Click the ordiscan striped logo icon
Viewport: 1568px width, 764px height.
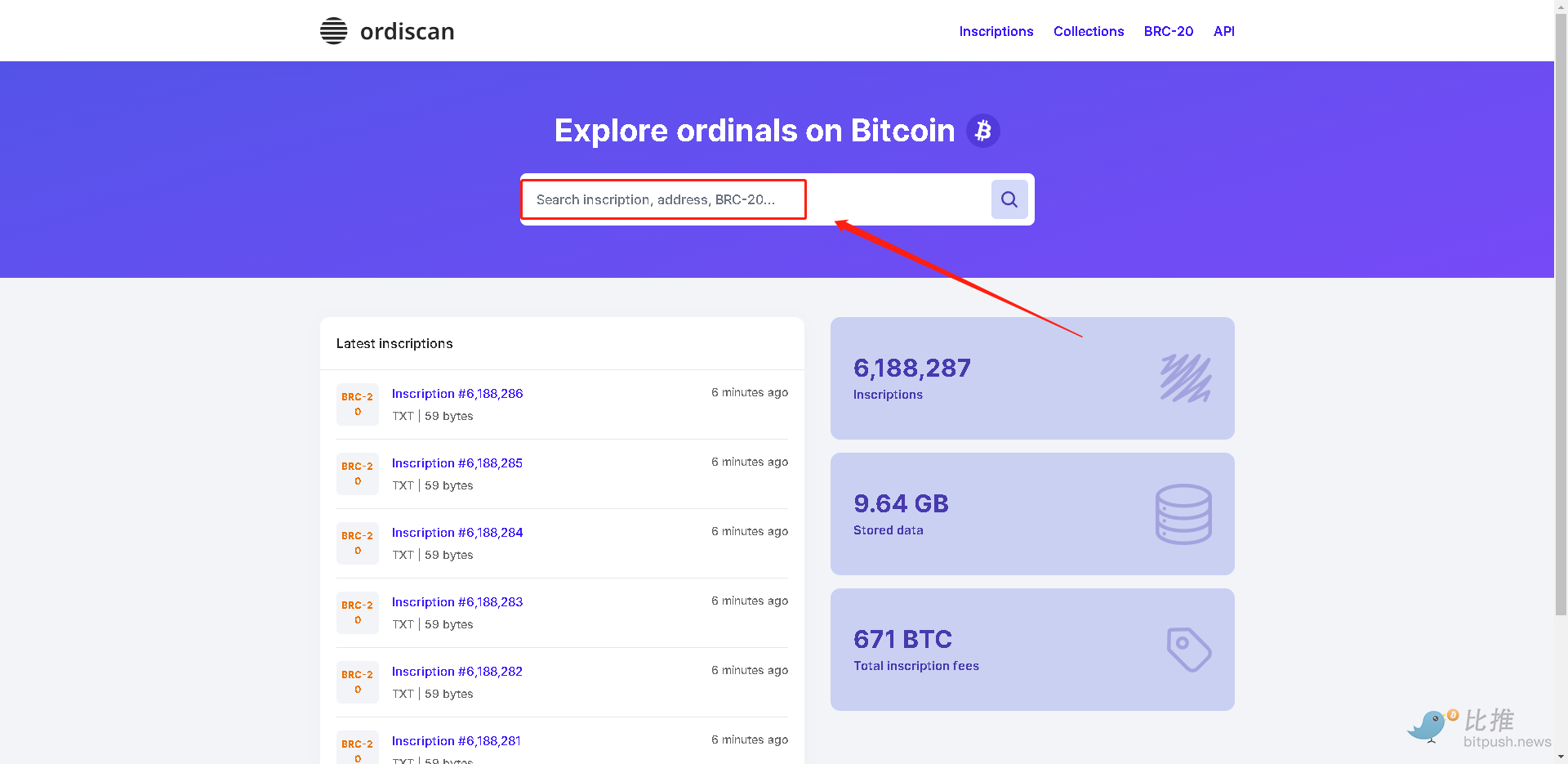[x=333, y=31]
